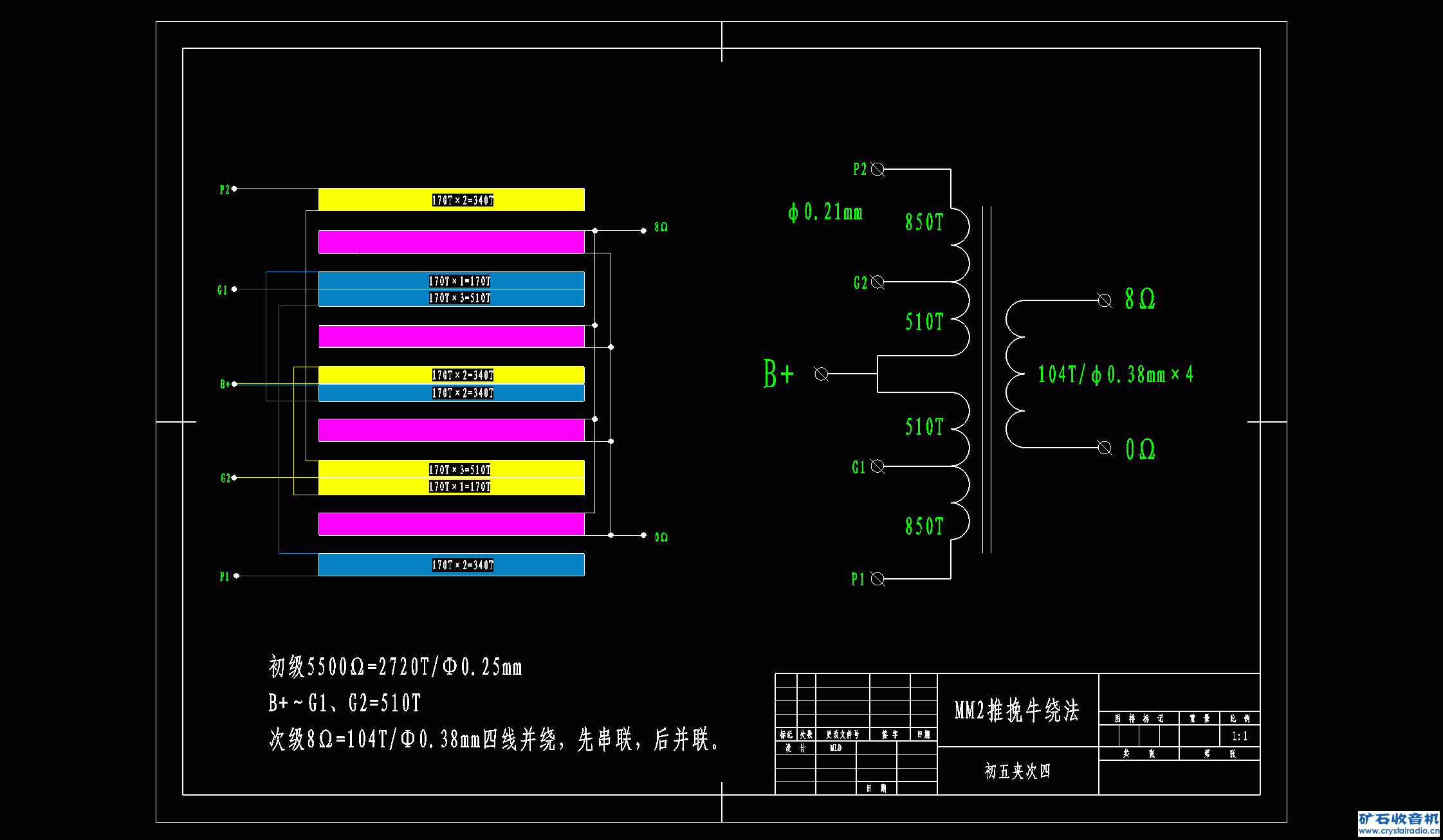This screenshot has height=840, width=1443.
Task: Click the 更改文件号 header cell
Action: point(843,735)
